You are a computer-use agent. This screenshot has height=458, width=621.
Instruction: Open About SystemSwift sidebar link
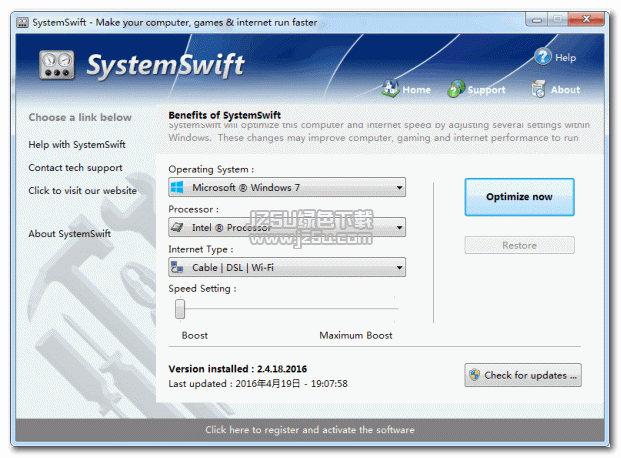coord(69,234)
